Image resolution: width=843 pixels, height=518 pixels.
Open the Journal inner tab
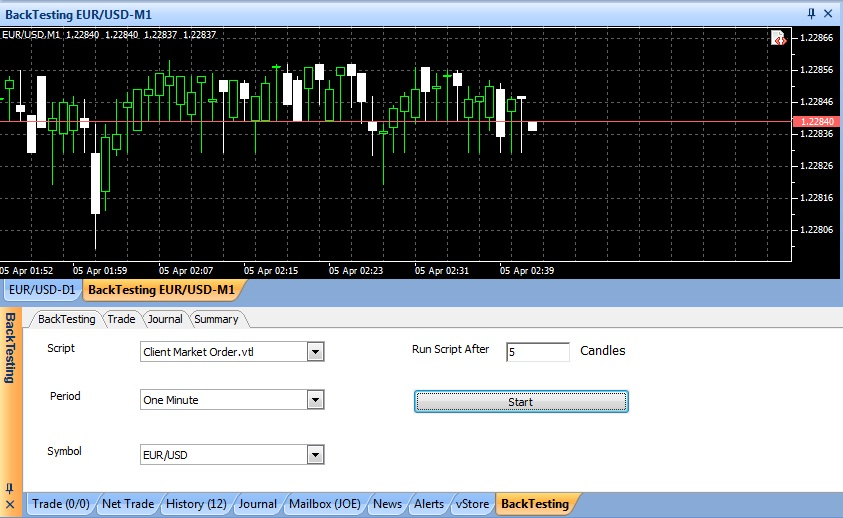(165, 319)
